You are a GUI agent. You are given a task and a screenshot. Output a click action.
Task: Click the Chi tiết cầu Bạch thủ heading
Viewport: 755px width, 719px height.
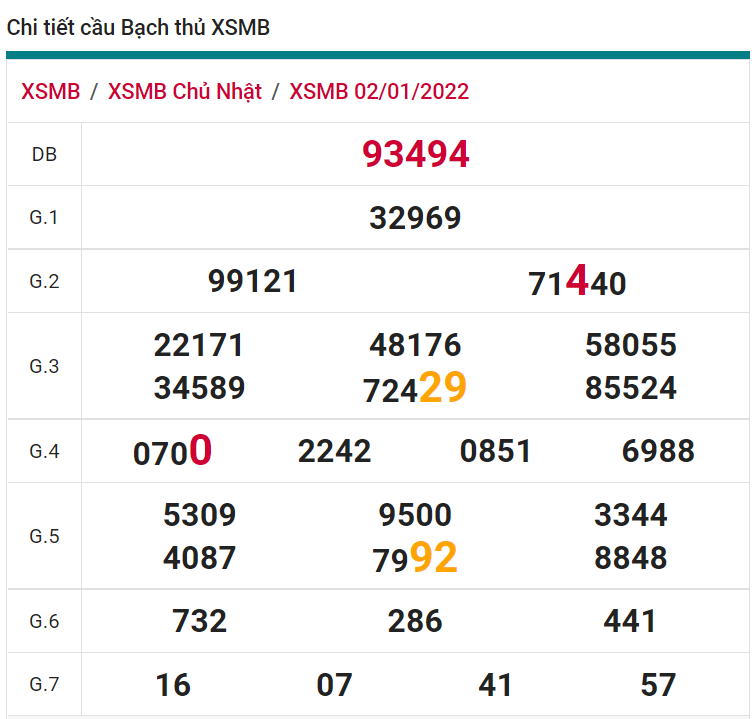point(138,28)
